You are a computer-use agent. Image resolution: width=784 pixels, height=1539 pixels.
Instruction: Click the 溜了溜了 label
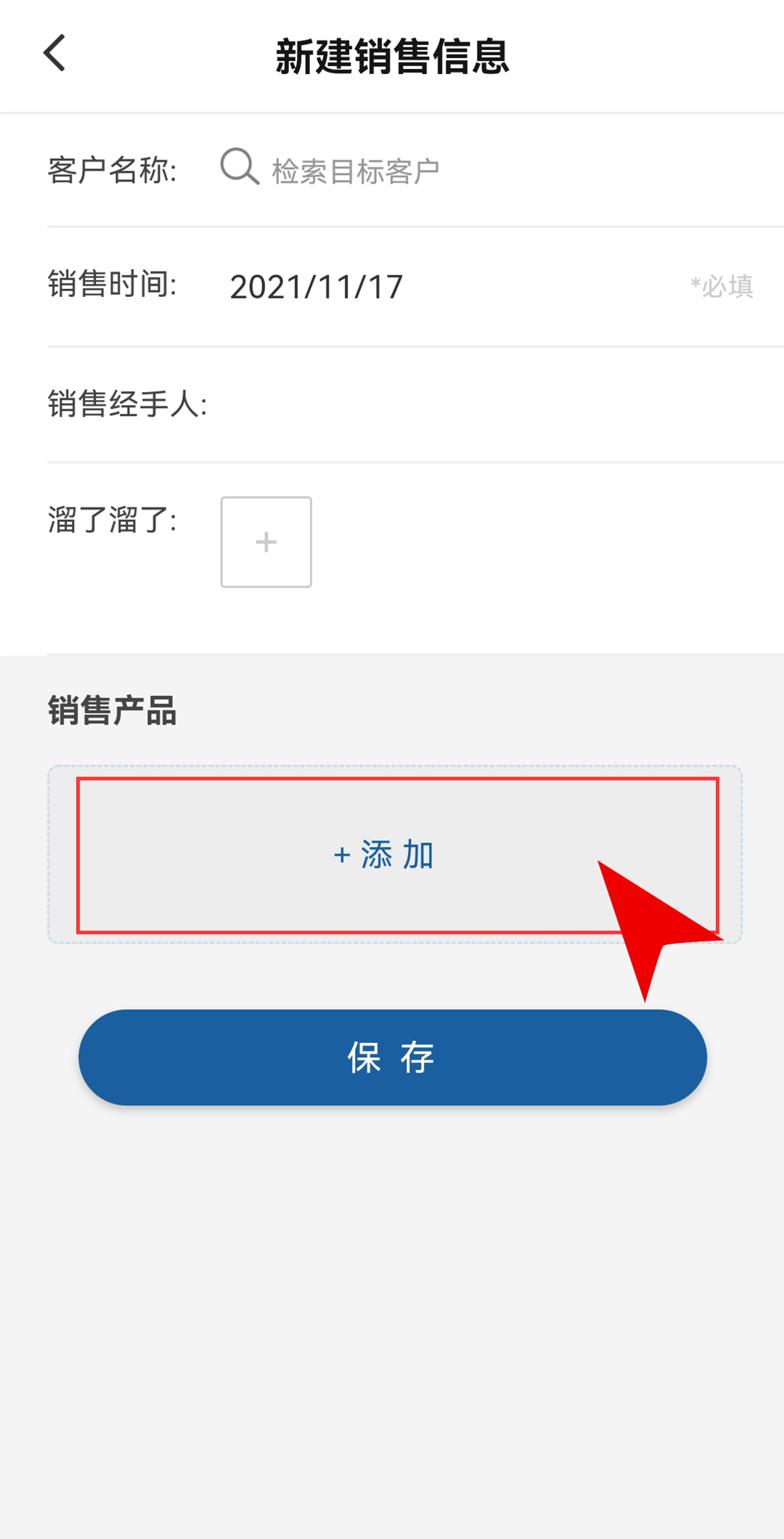tap(113, 520)
